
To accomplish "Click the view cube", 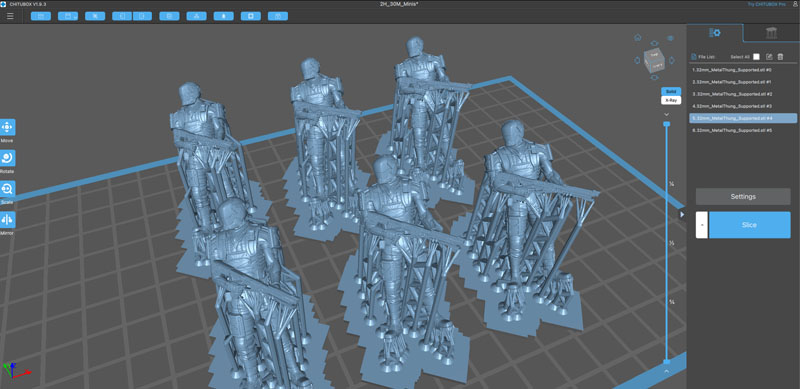I will 654,60.
